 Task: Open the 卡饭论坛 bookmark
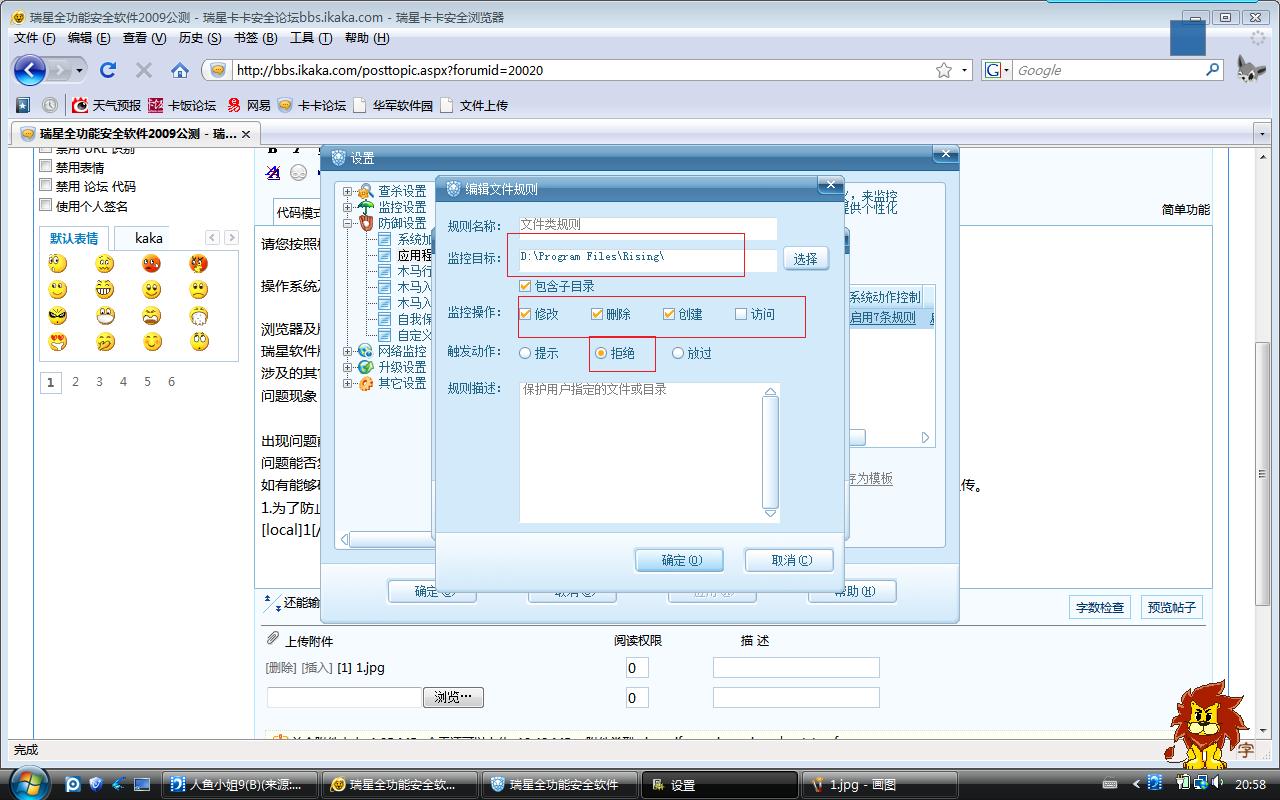pyautogui.click(x=182, y=105)
